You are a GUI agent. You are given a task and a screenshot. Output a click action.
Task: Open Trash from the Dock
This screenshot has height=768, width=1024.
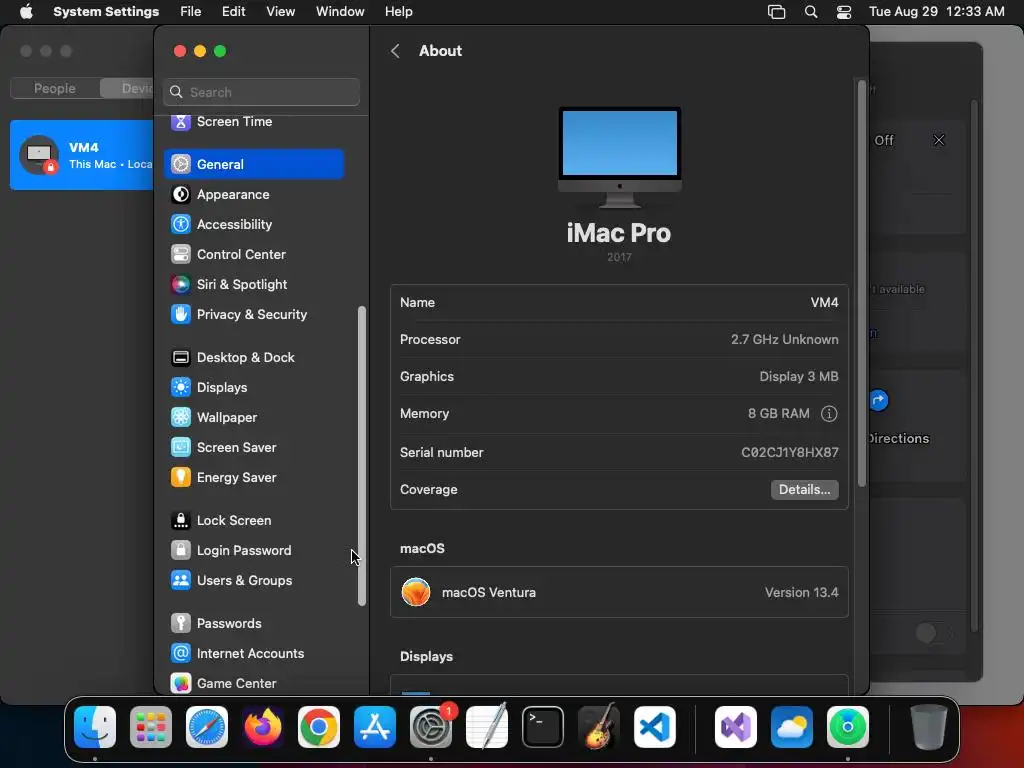928,727
